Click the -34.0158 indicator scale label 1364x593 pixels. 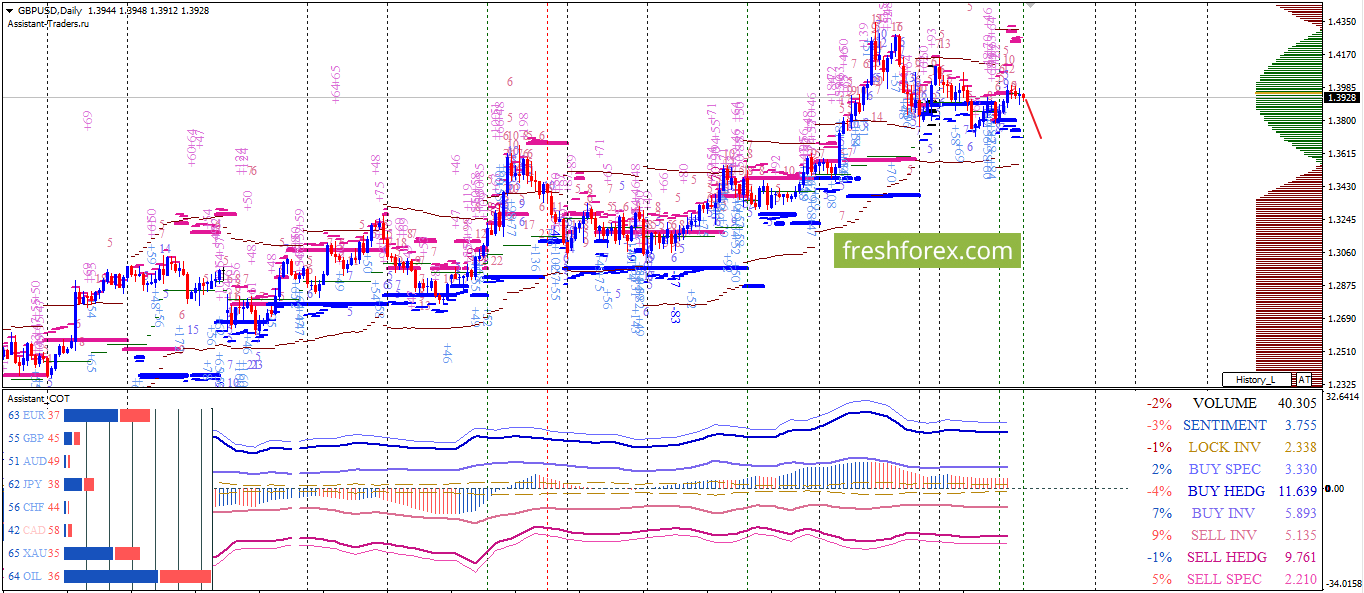point(1343,583)
